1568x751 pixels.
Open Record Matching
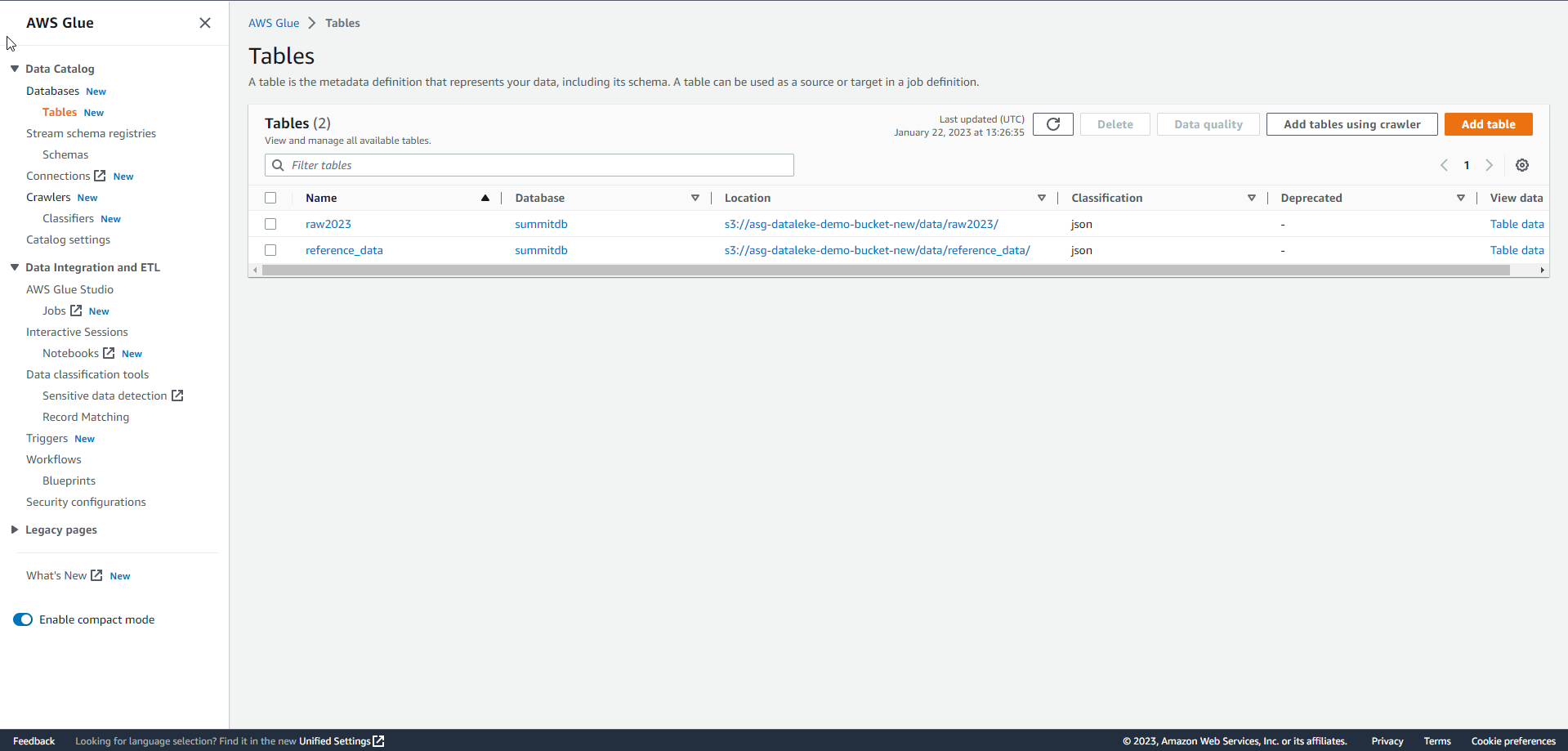pos(86,417)
